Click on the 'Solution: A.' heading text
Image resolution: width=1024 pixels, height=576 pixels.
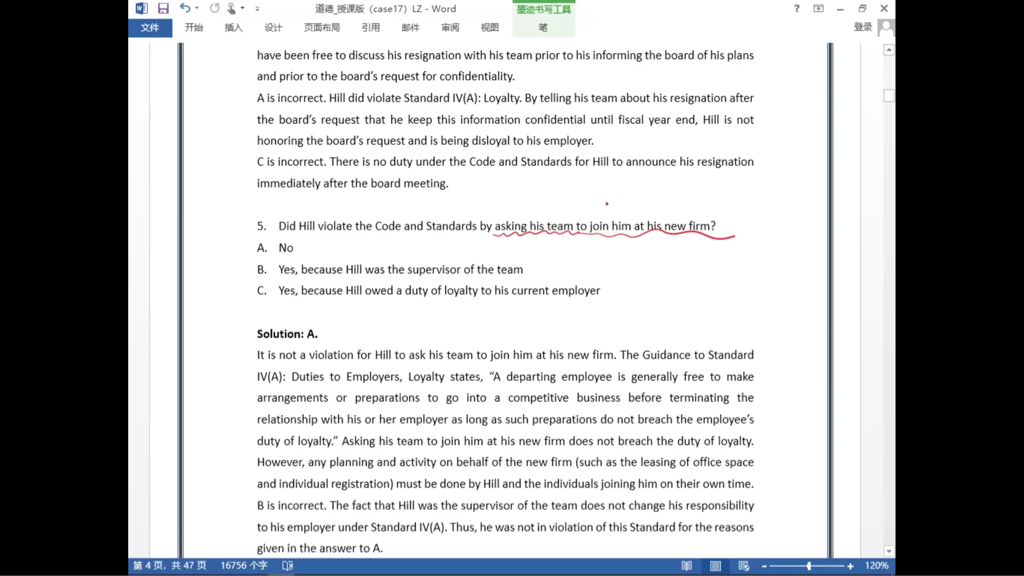click(x=287, y=334)
